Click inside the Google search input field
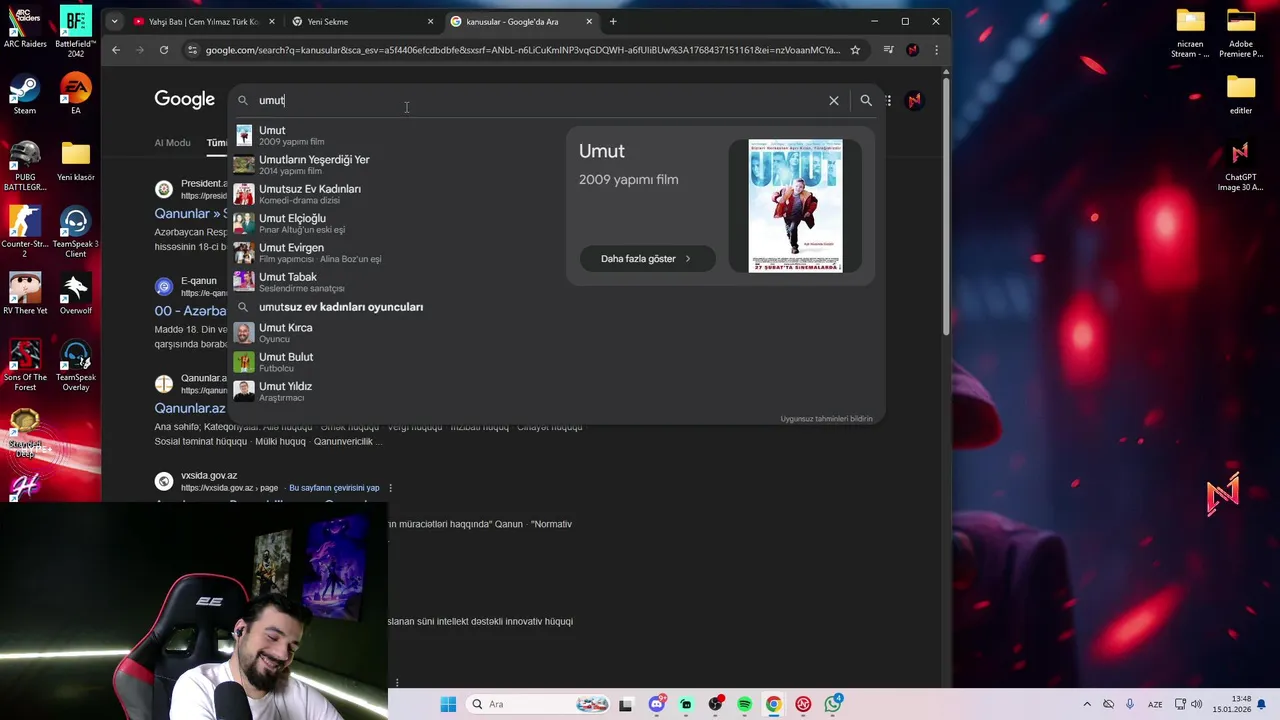 [540, 100]
